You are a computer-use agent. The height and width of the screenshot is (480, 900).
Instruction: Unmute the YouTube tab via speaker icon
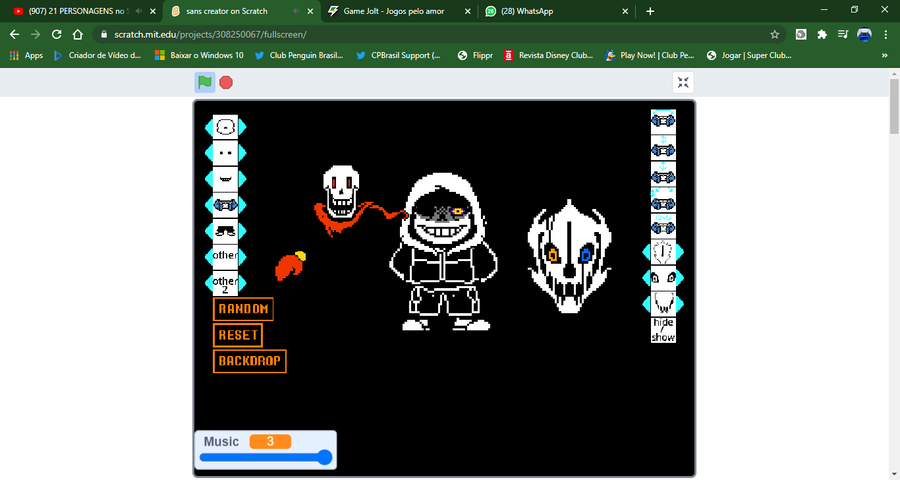point(138,11)
